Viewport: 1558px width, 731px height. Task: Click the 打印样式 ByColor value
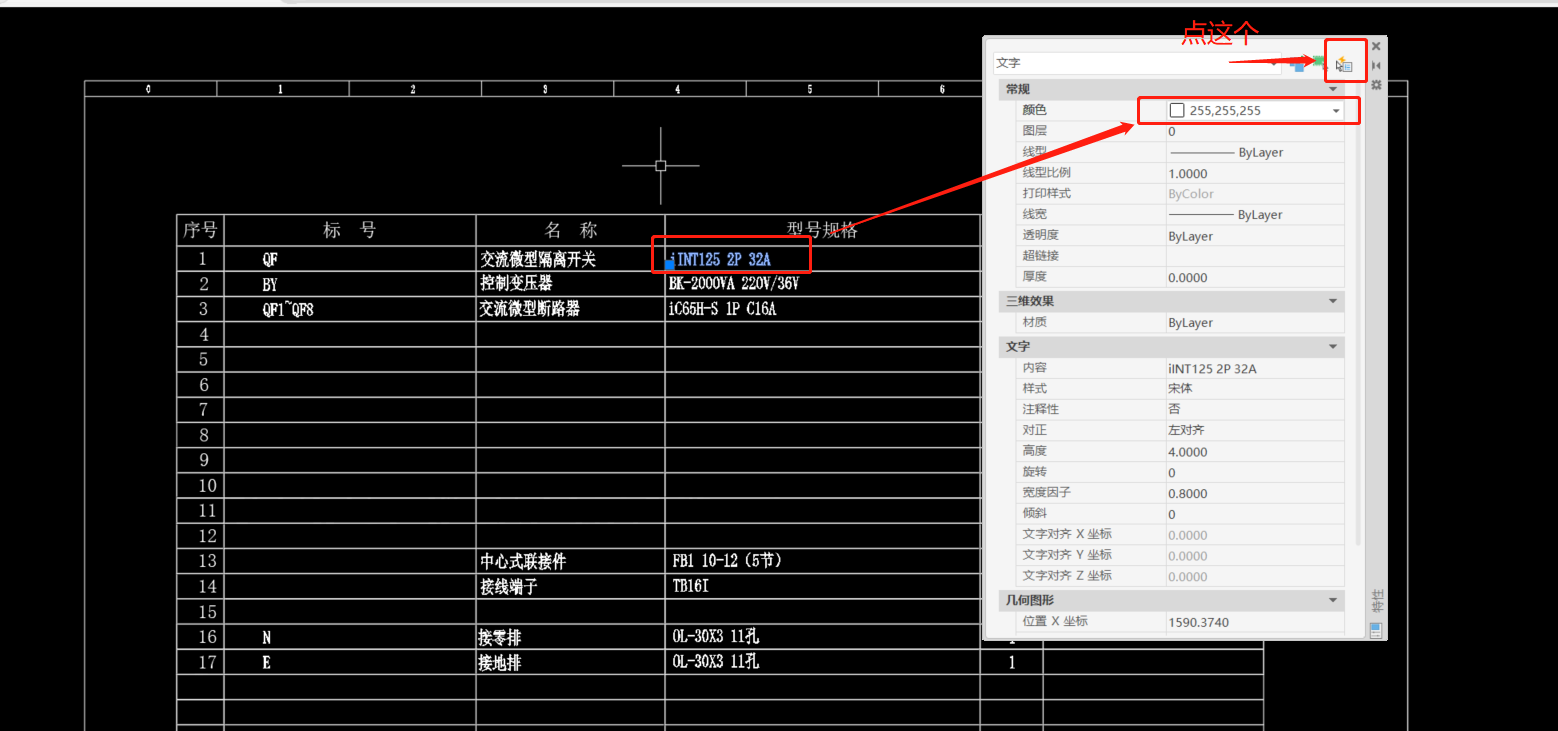pyautogui.click(x=1255, y=194)
